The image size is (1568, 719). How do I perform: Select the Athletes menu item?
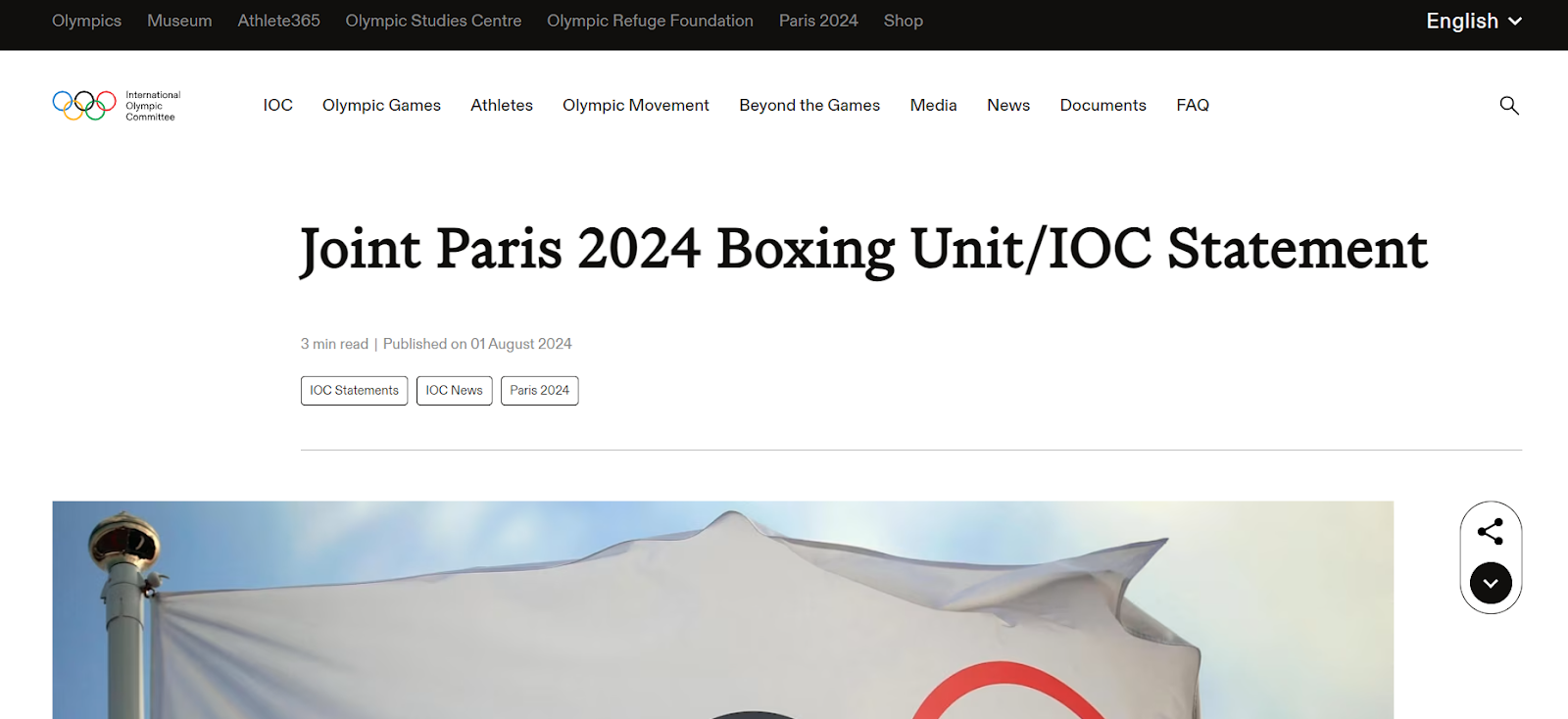[502, 105]
